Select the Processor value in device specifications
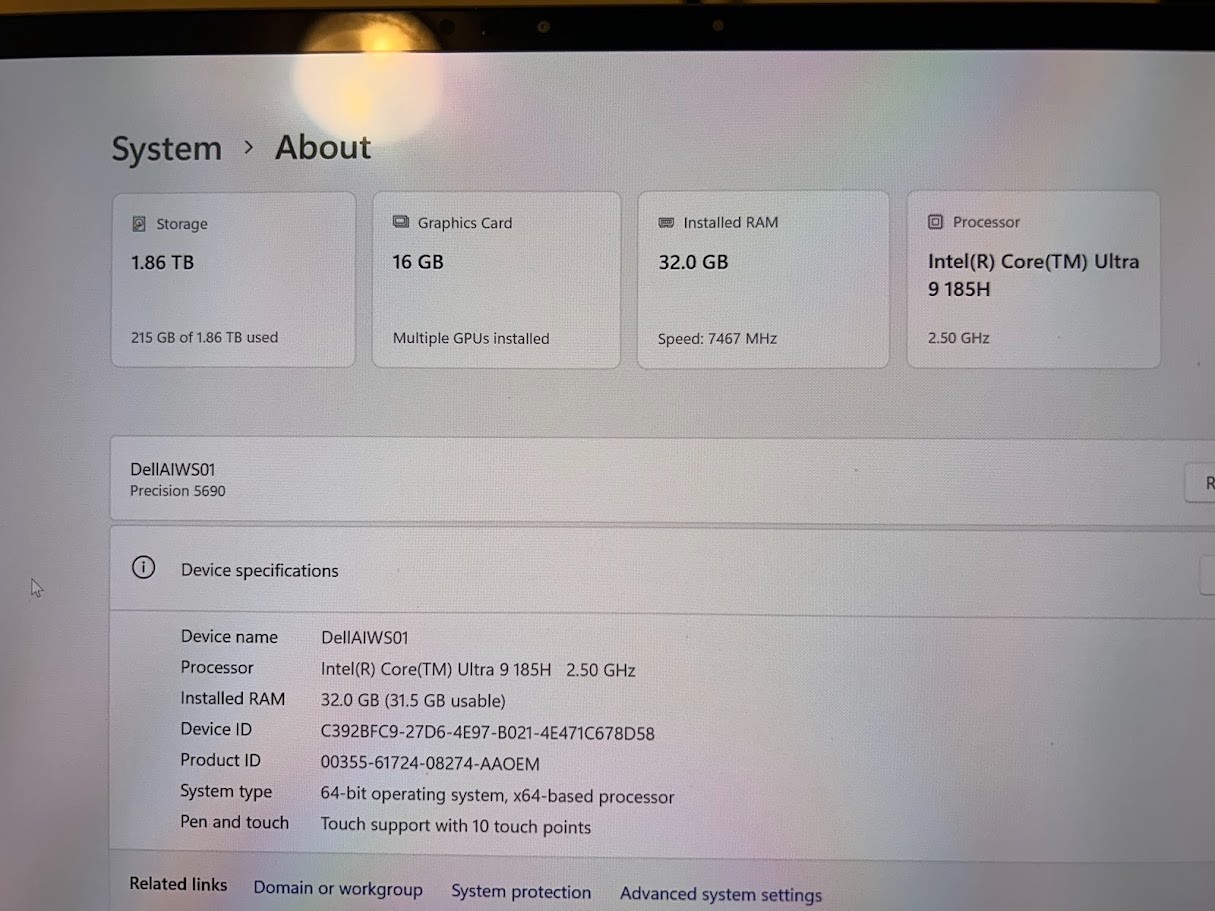Viewport: 1215px width, 911px height. tap(478, 670)
